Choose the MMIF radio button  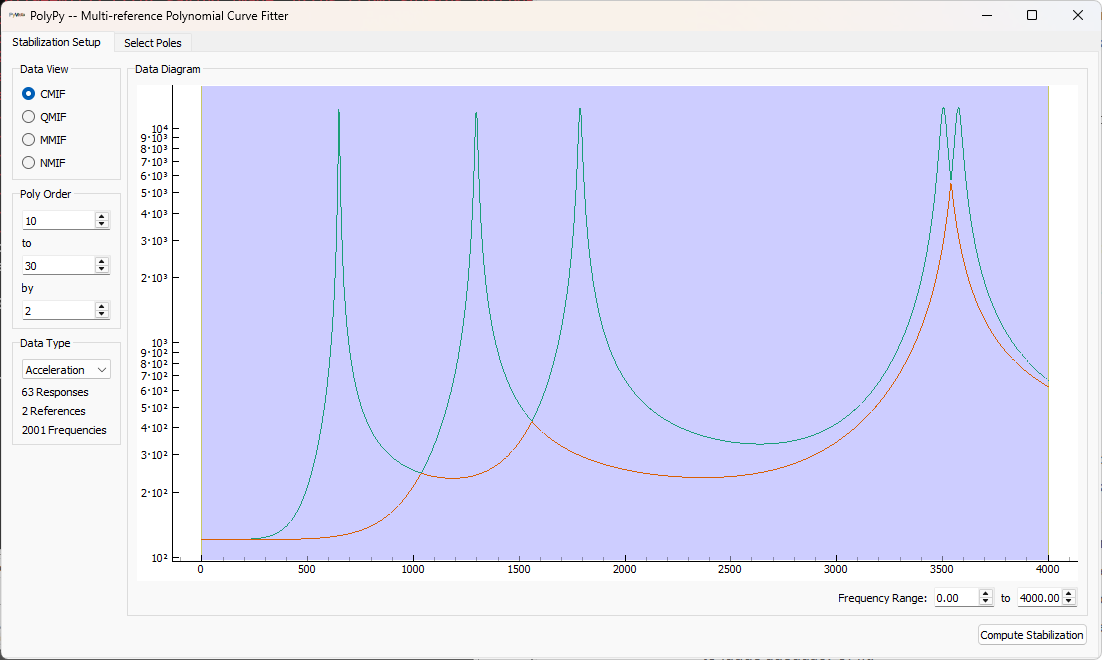[29, 140]
